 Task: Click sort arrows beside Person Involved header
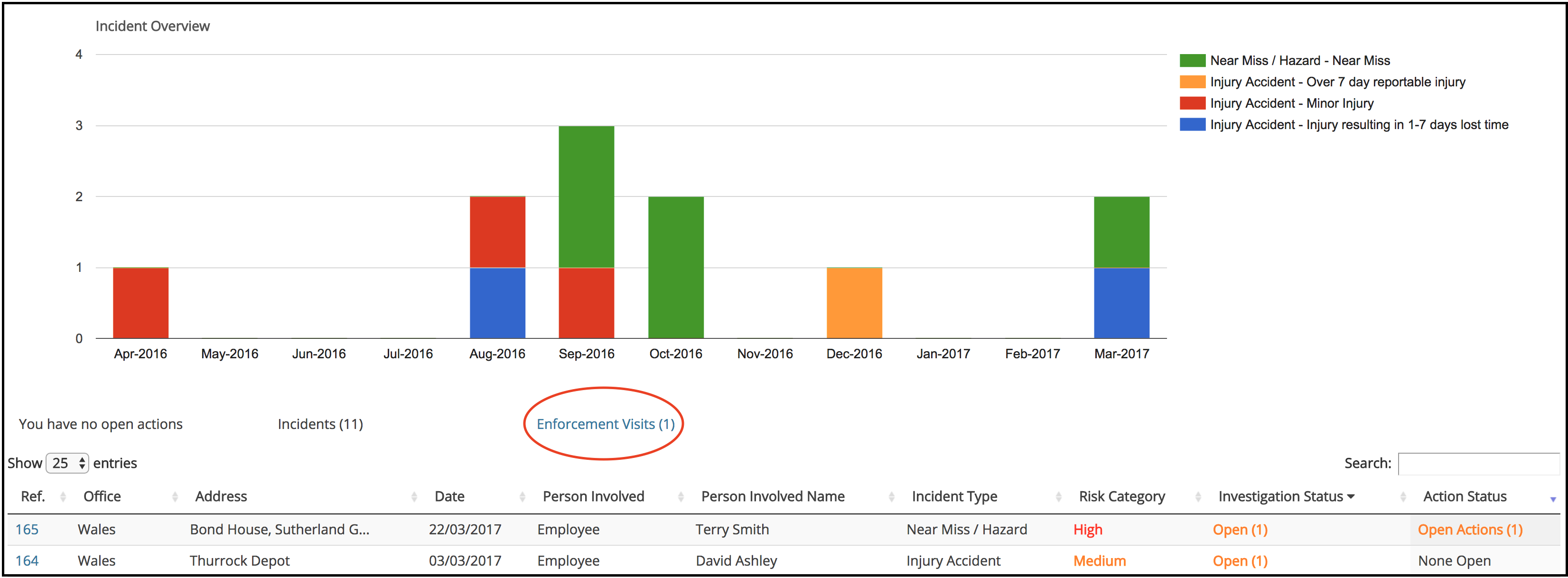(x=681, y=497)
